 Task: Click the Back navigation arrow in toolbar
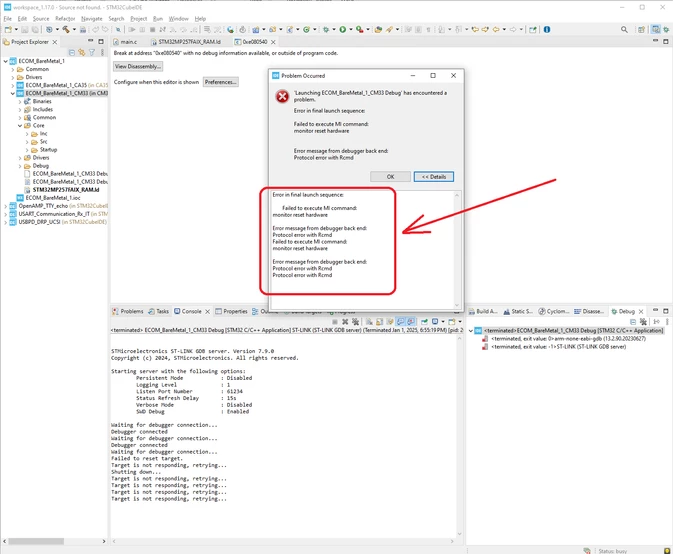coord(496,30)
